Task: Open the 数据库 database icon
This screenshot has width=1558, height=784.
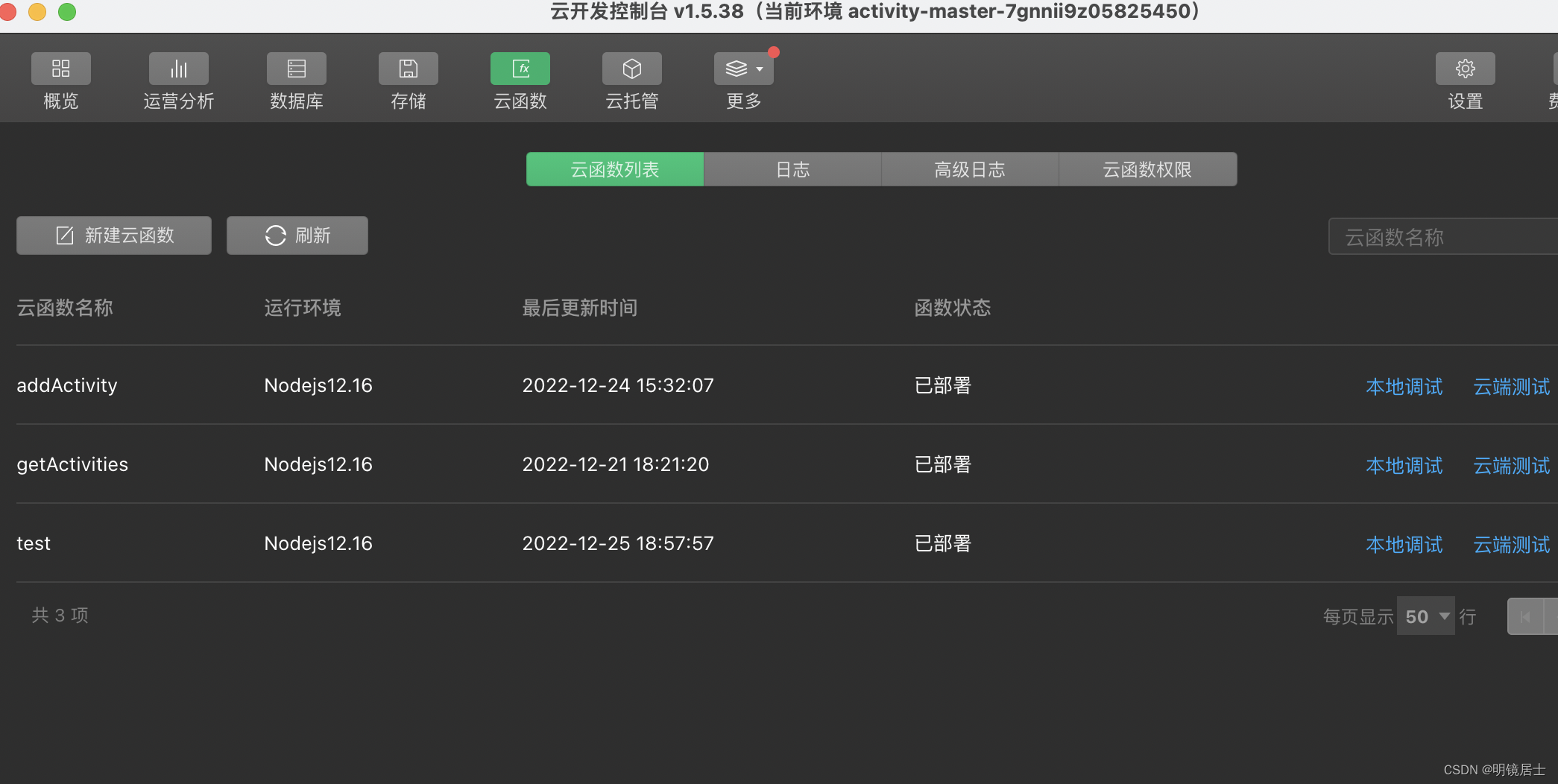Action: (297, 69)
